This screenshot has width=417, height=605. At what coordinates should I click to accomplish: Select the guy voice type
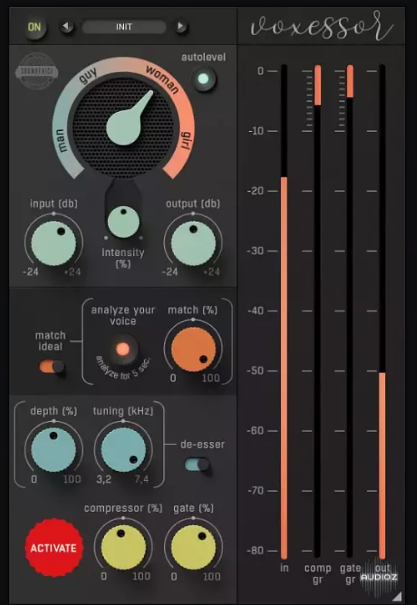(x=88, y=74)
